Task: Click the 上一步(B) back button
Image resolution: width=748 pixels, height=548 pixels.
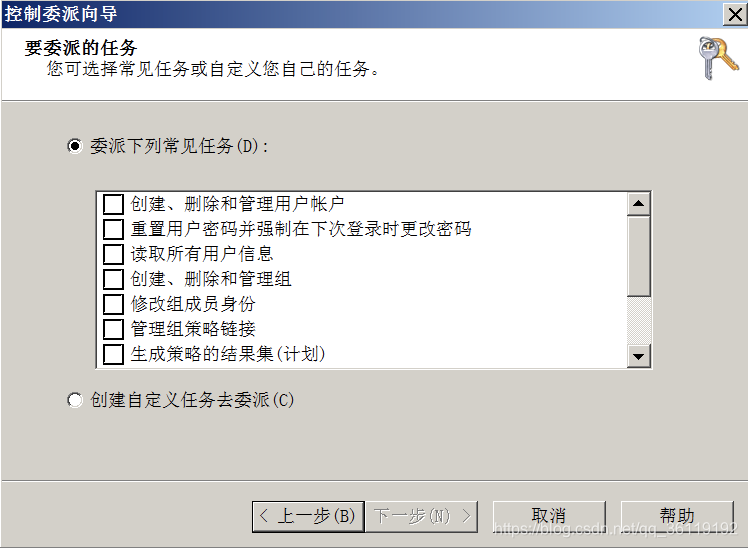Action: (308, 516)
